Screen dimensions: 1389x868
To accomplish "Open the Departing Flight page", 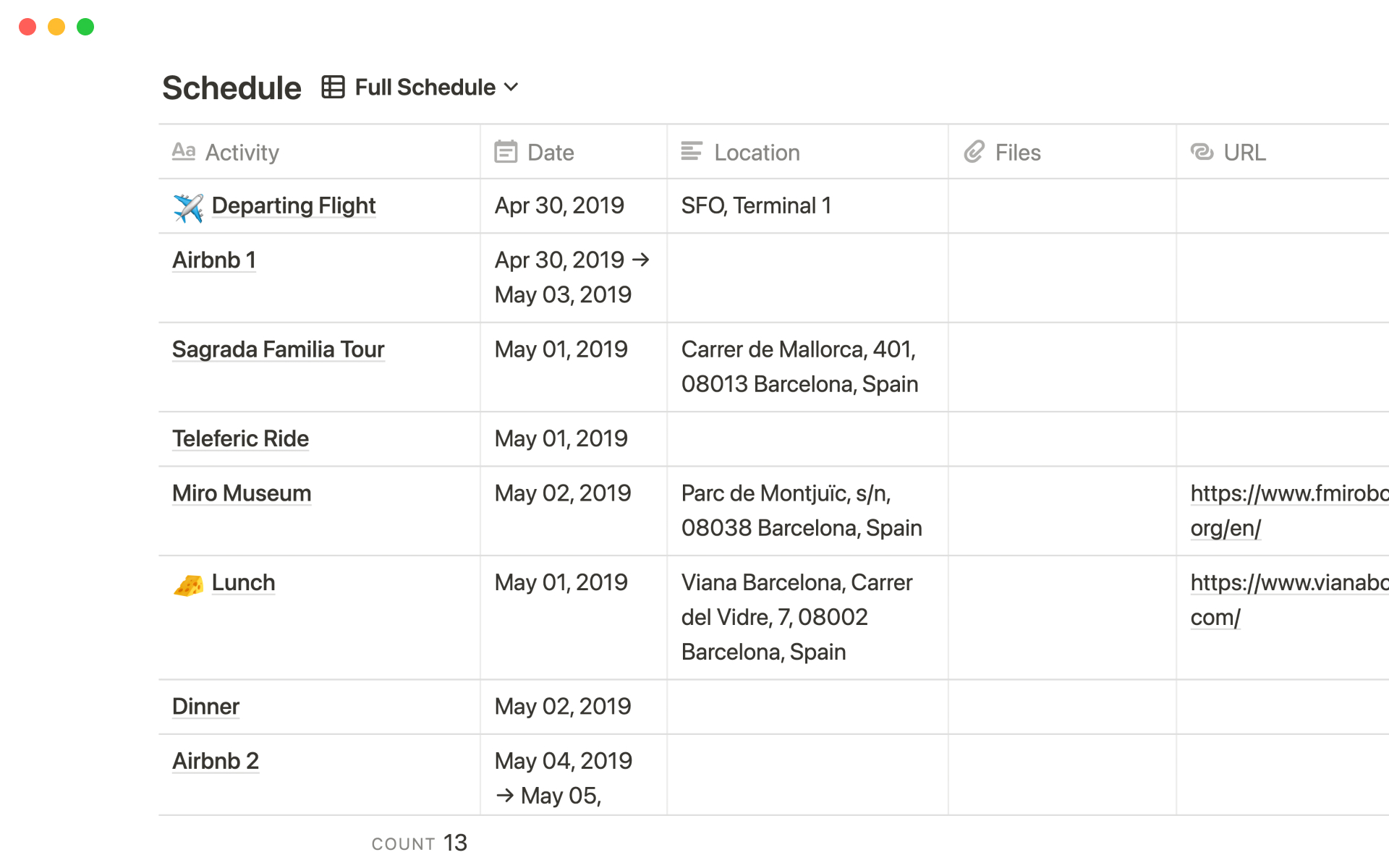I will click(x=293, y=206).
